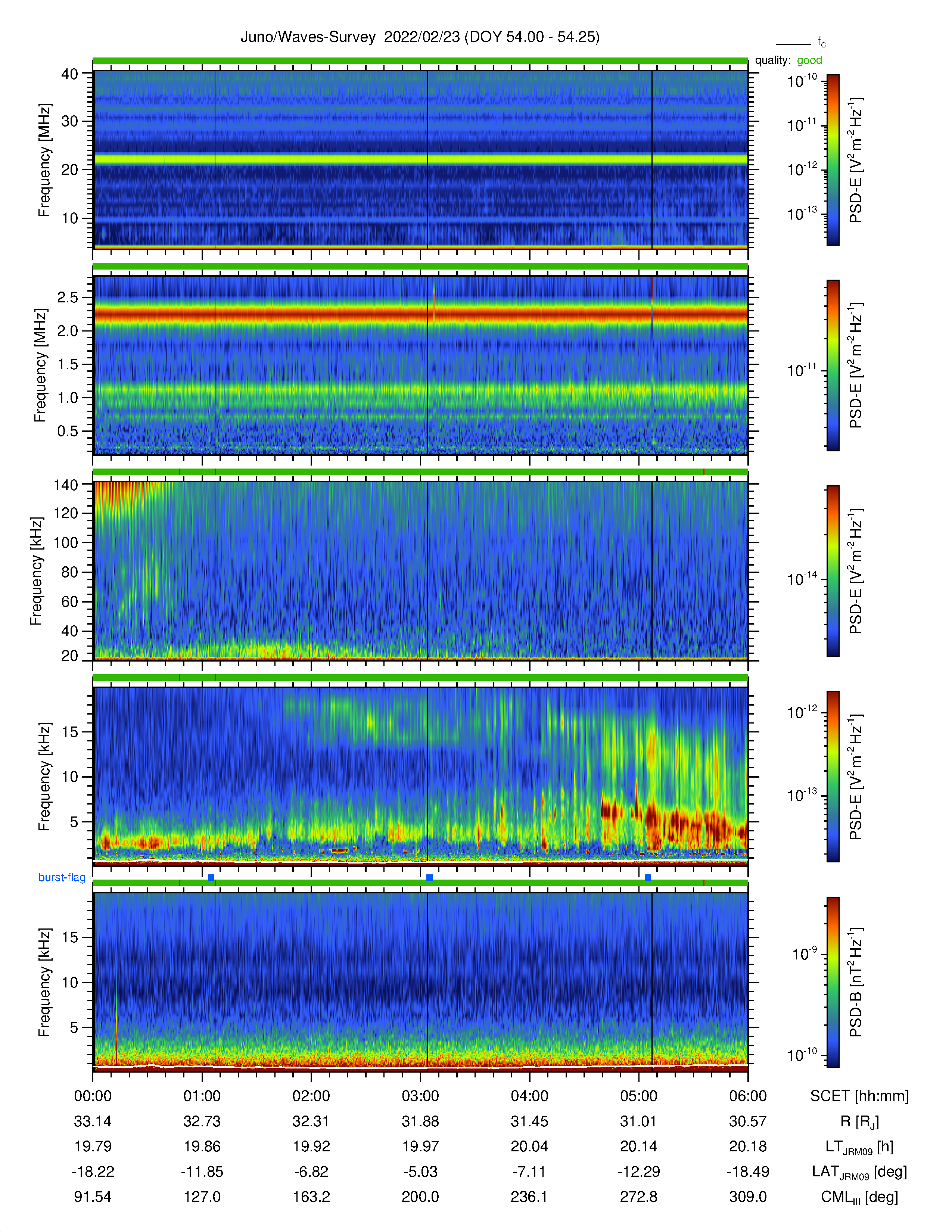Click the fc legend line sample
Viewport: 952px width, 1232px height.
point(793,44)
